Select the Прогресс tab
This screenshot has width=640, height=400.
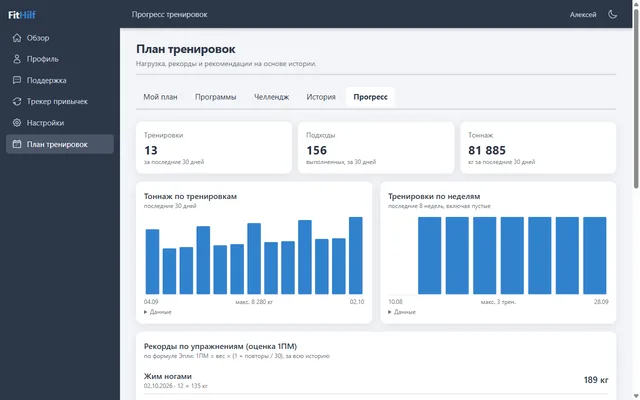(x=370, y=97)
